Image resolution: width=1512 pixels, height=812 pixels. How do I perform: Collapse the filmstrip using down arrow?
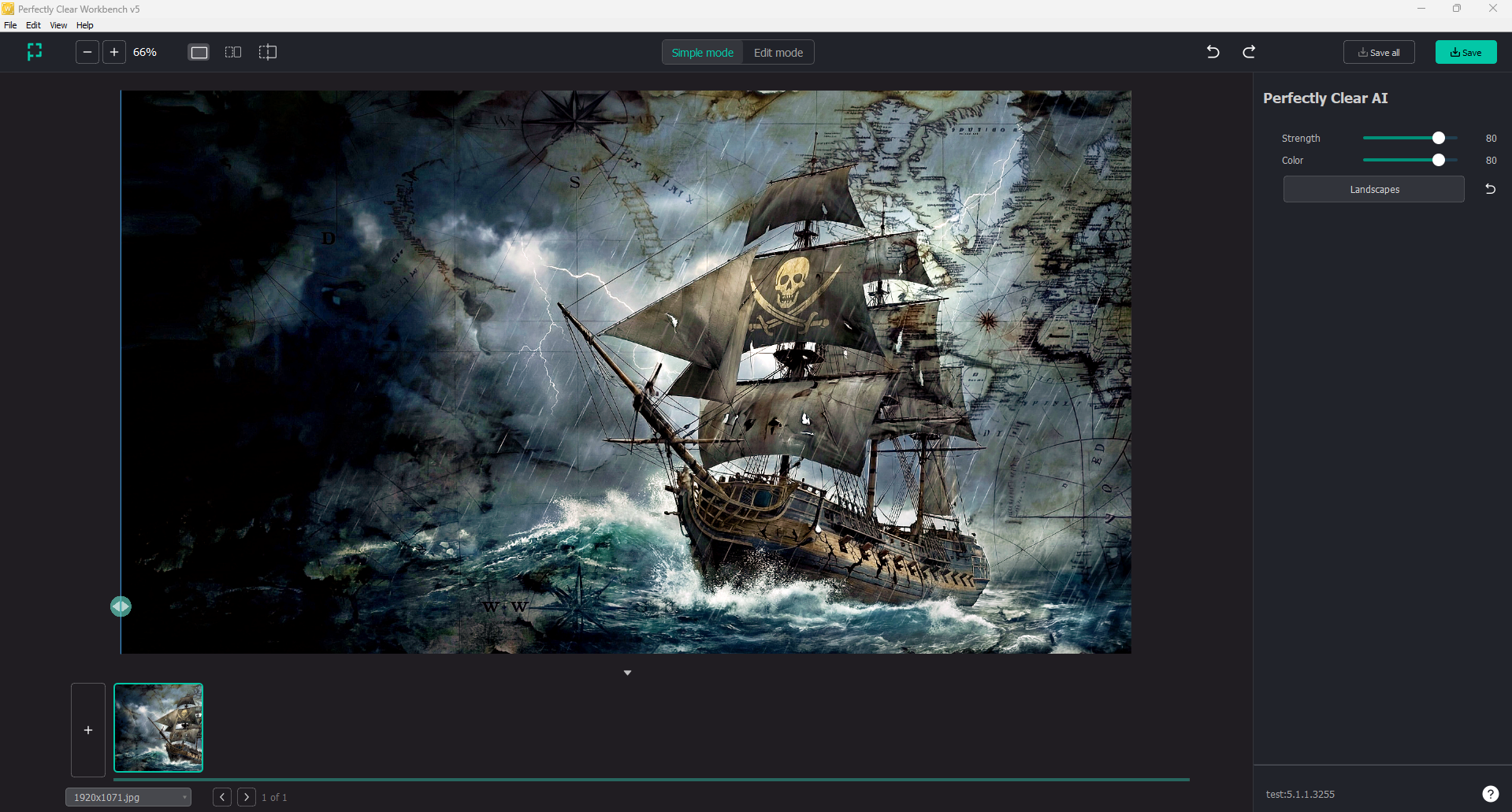[627, 673]
